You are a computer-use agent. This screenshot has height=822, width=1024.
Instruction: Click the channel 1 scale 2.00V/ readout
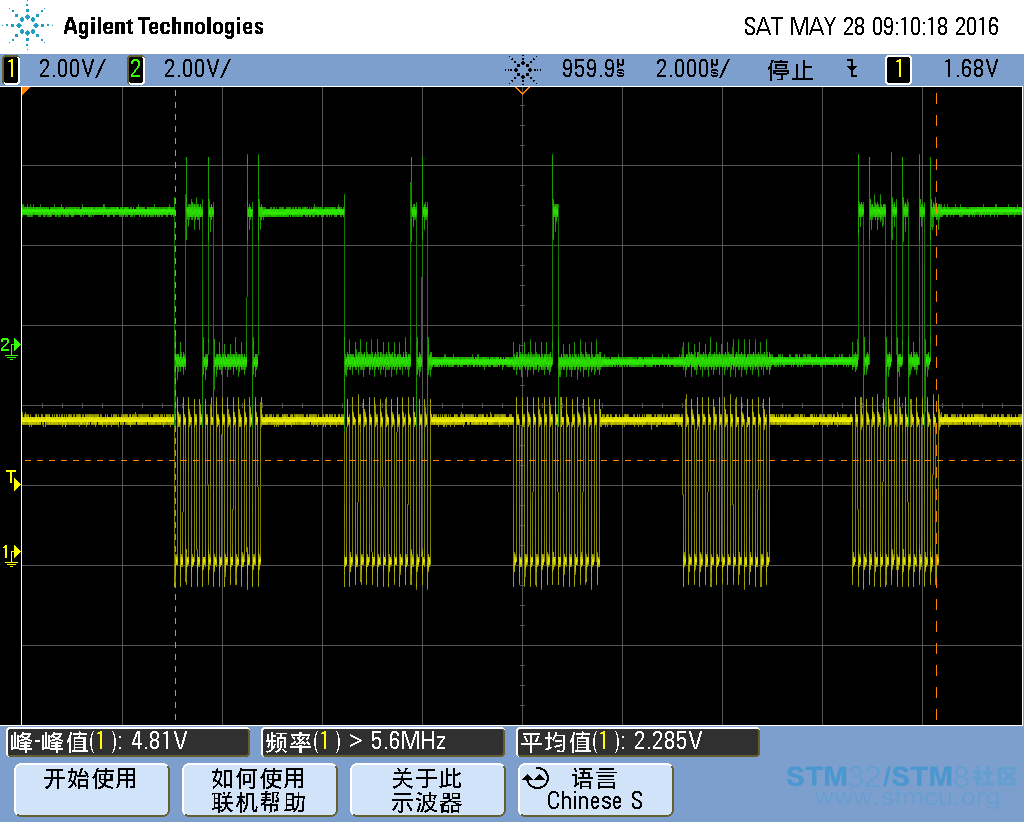[71, 69]
